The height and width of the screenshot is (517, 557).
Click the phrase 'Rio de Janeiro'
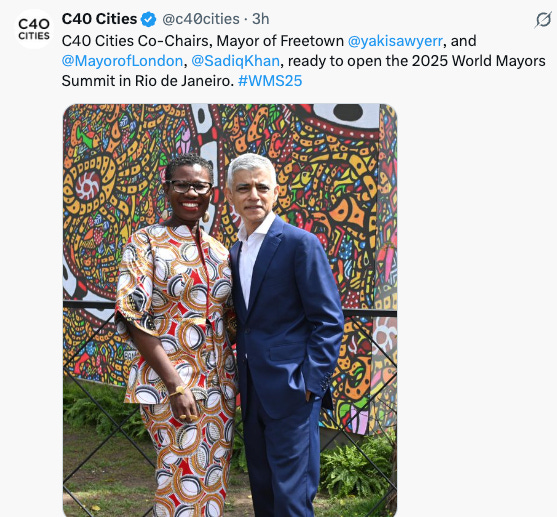(184, 81)
